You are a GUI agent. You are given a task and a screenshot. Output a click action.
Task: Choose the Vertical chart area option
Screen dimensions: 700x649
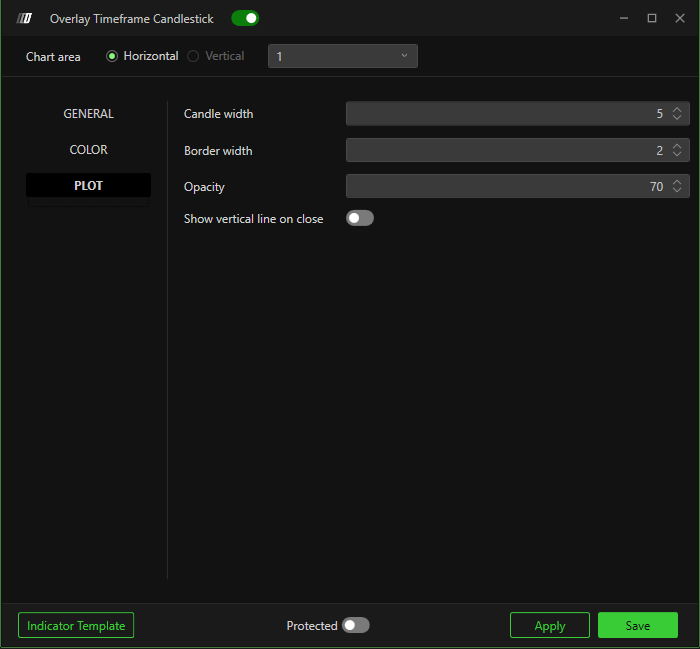194,56
